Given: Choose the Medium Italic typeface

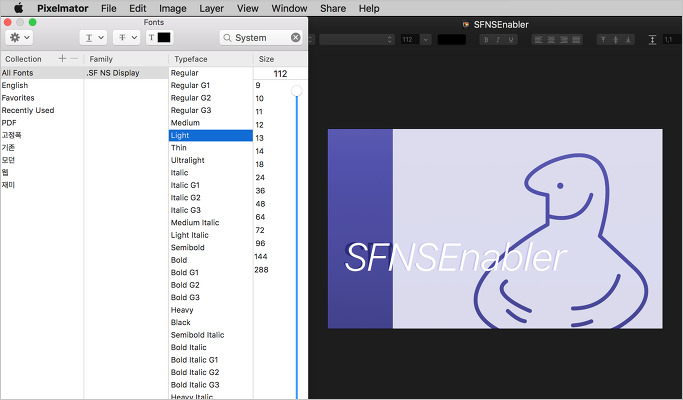Looking at the screenshot, I should coord(211,223).
